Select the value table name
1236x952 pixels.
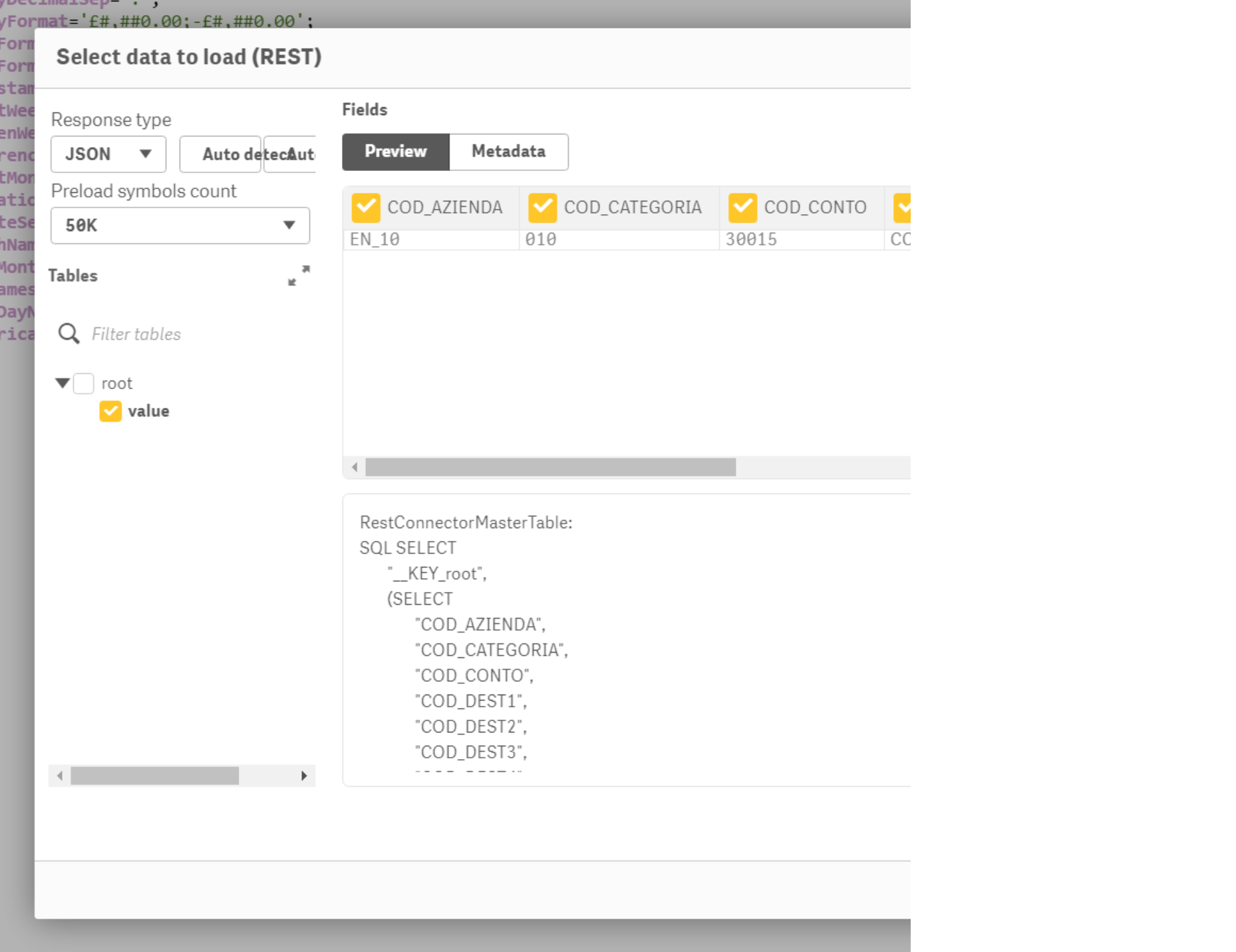pos(148,411)
